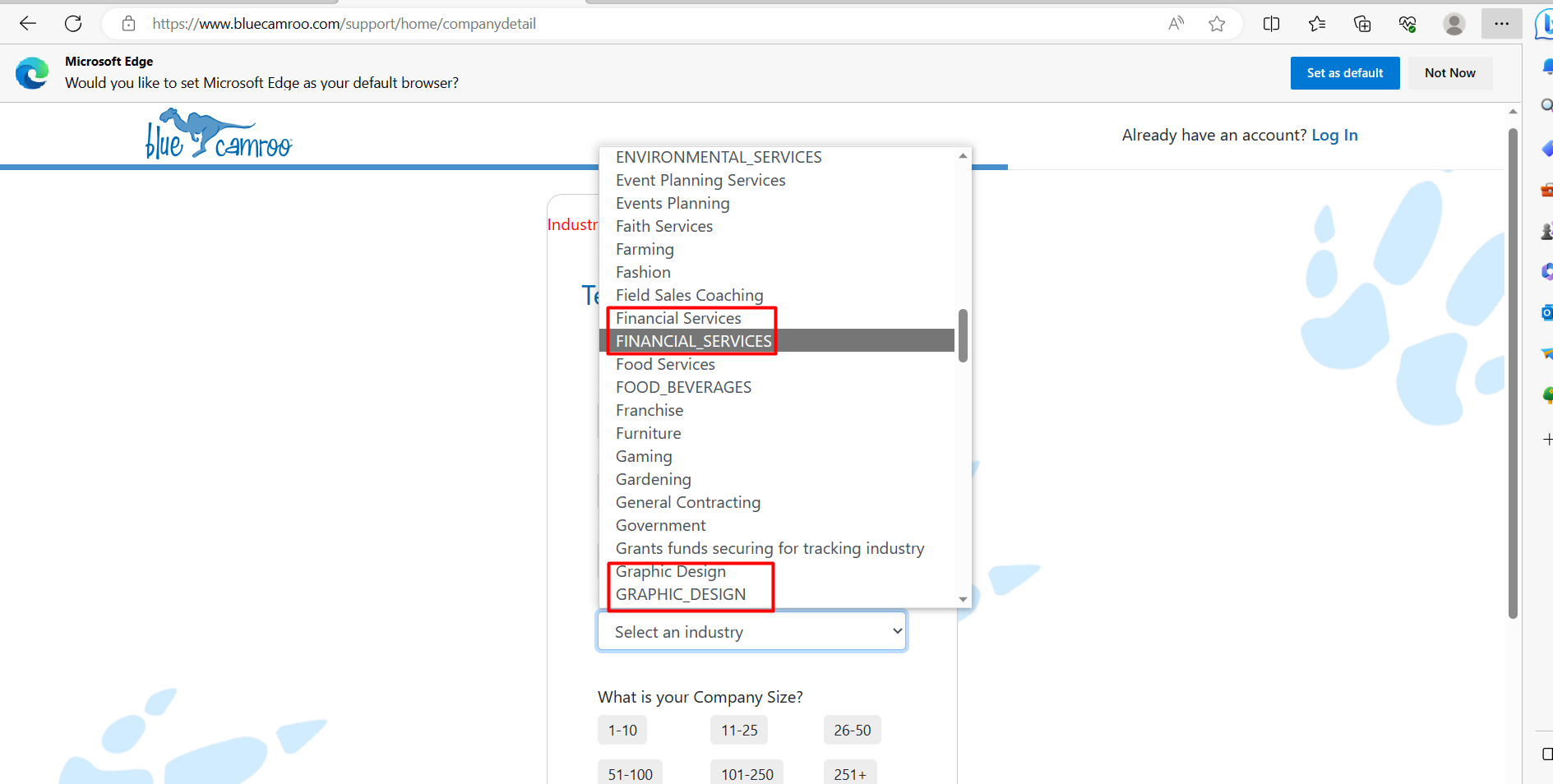Add sidebar app with plus icon

pos(1547,440)
